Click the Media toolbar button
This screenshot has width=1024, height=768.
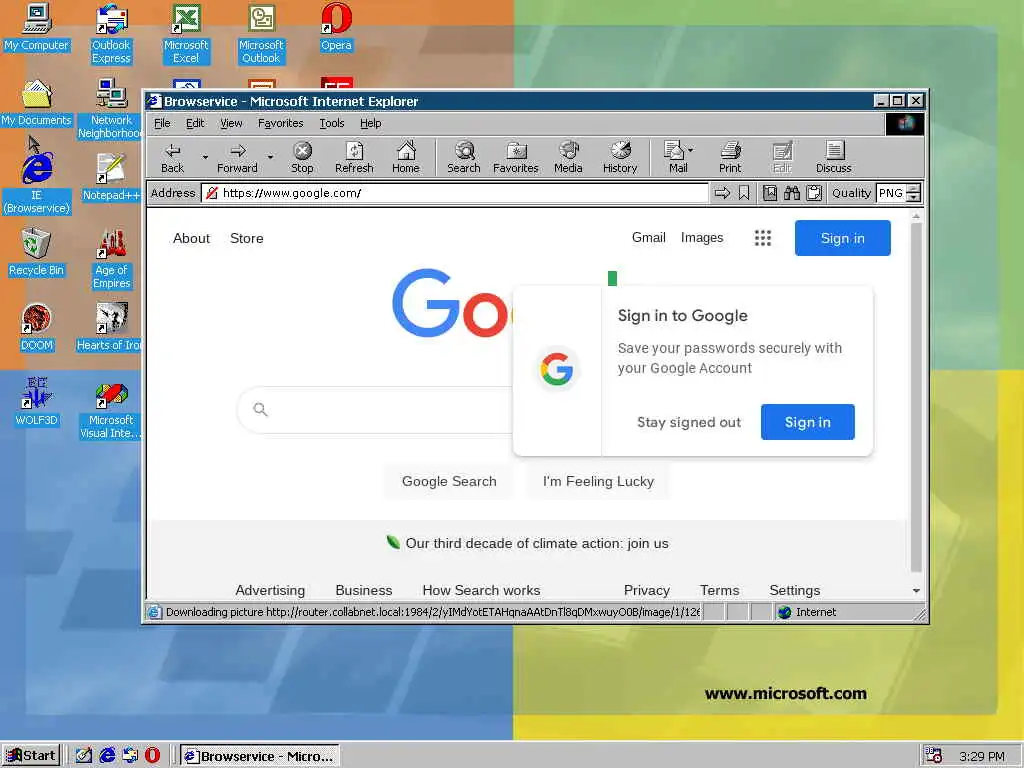coord(568,157)
